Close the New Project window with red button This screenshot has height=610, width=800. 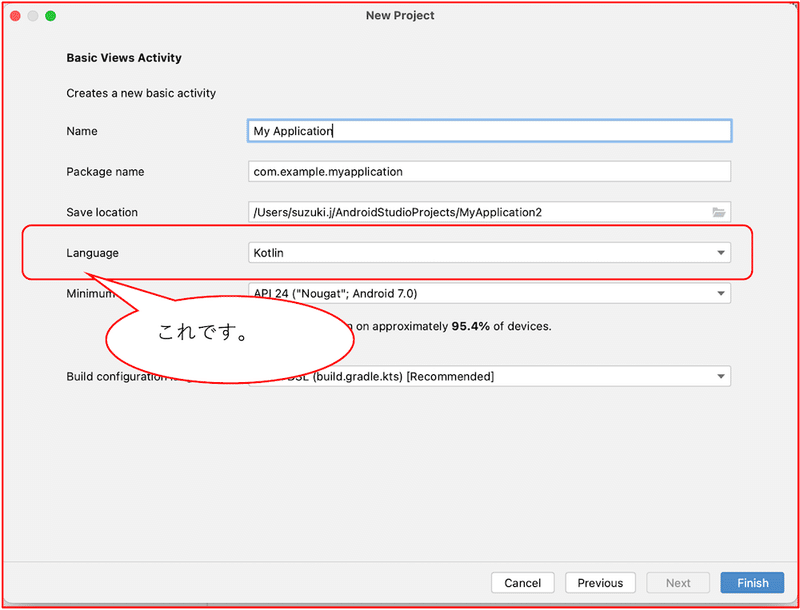[15, 16]
